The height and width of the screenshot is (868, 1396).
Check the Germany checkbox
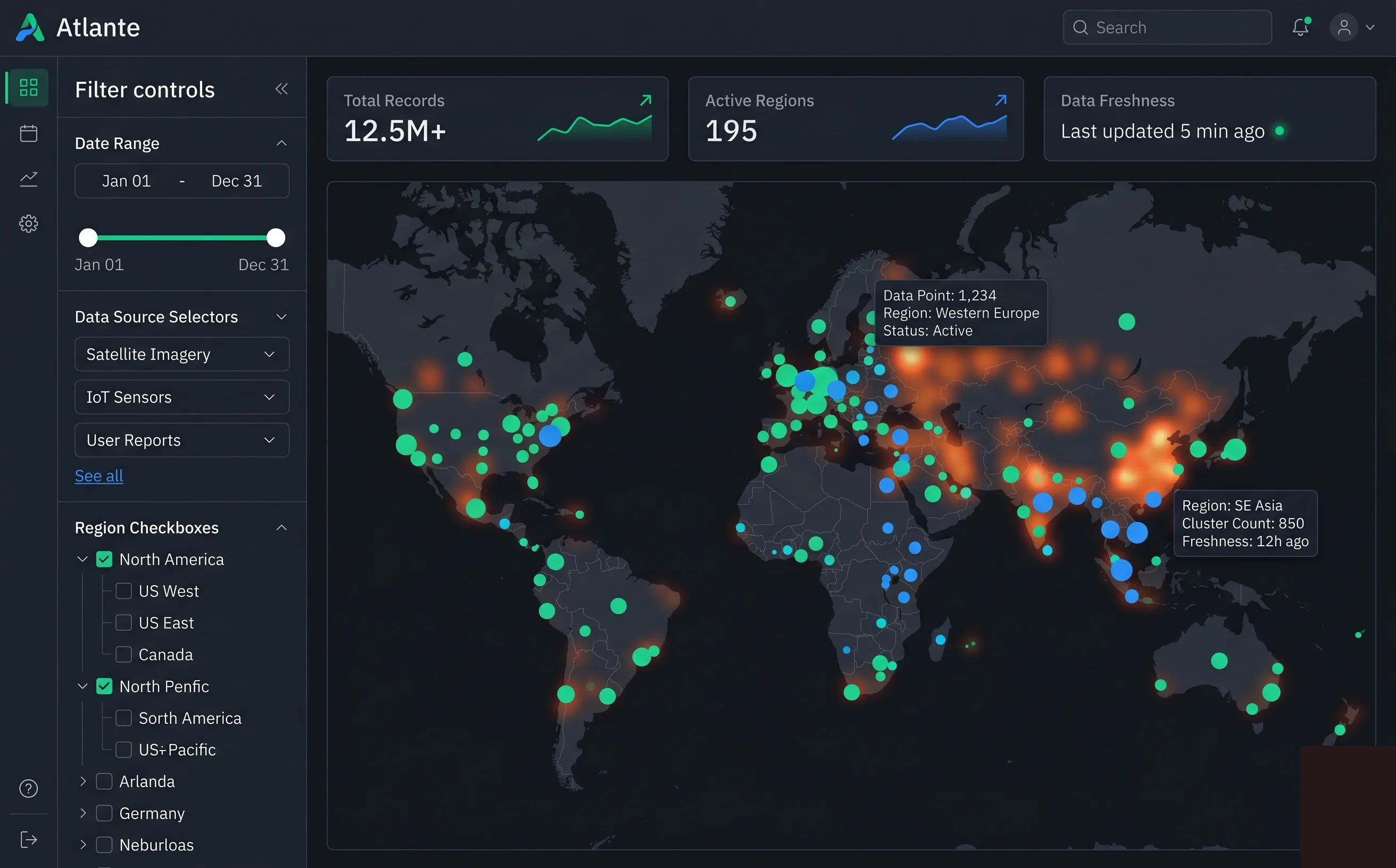(104, 813)
